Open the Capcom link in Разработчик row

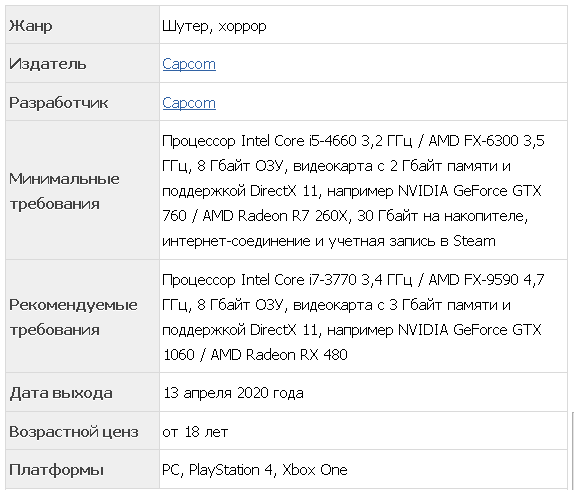[x=189, y=103]
